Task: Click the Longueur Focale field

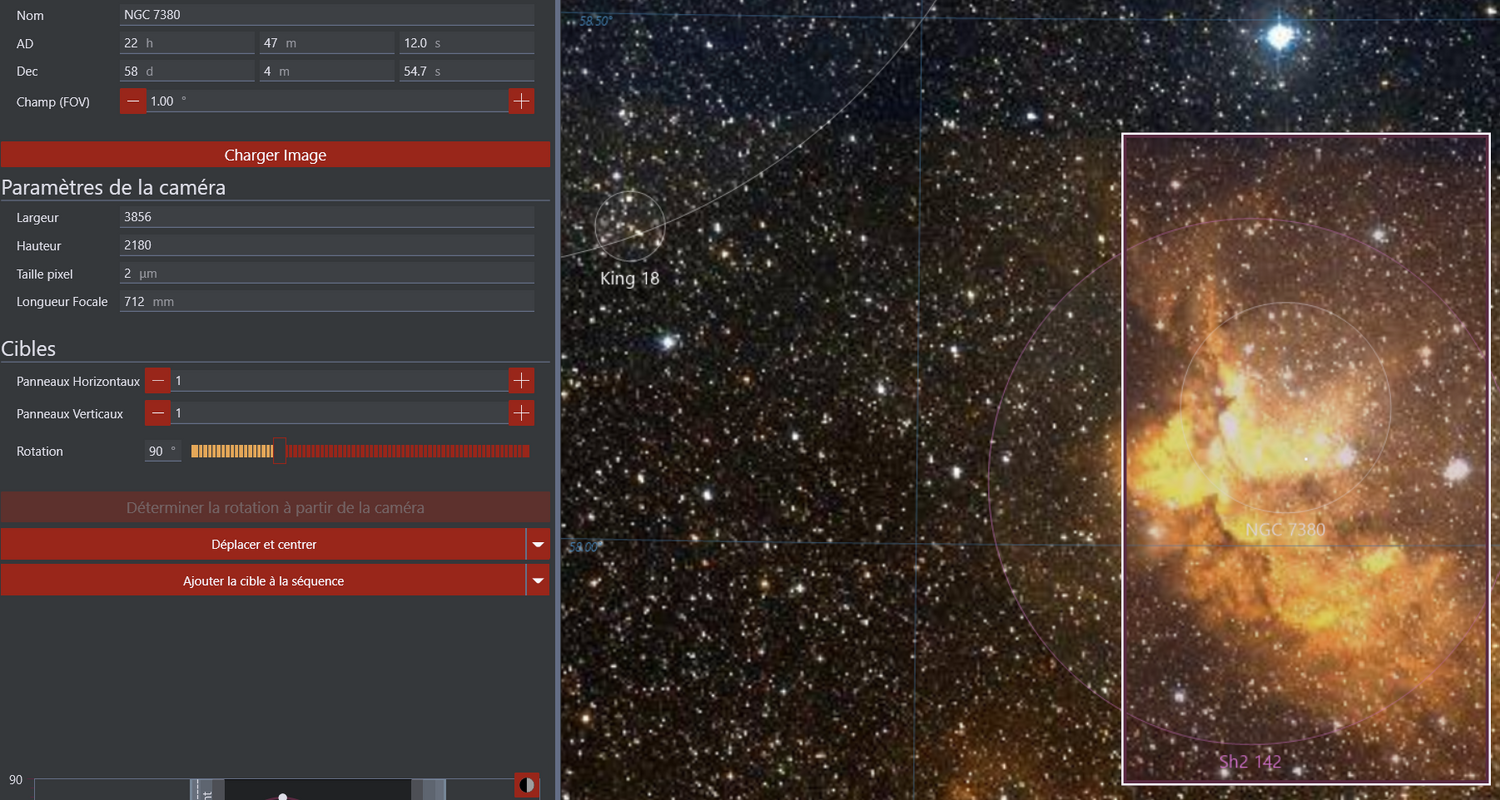Action: click(x=327, y=301)
